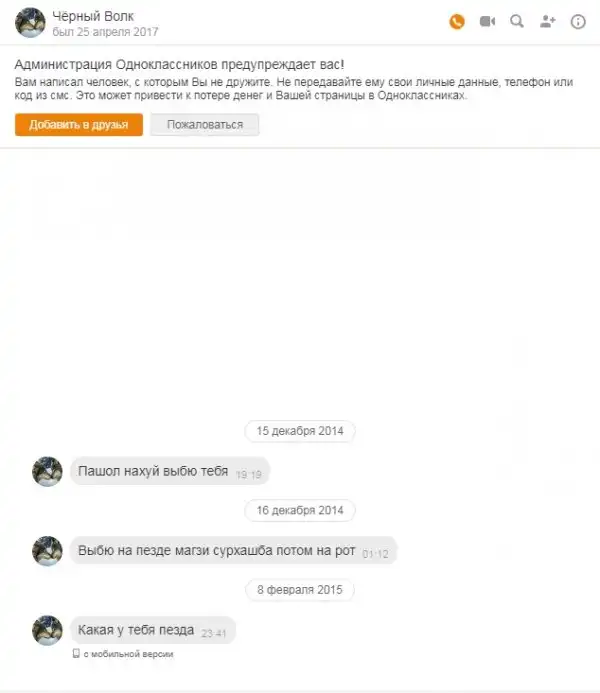This screenshot has height=693, width=600.
Task: Click the был 25 апреля 2017 status text
Action: [105, 32]
